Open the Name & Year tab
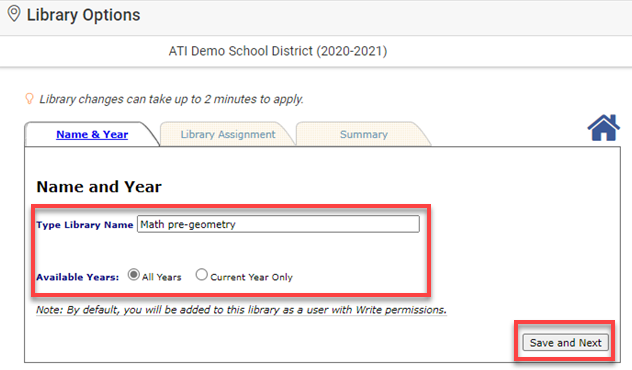This screenshot has width=632, height=370. 92,134
